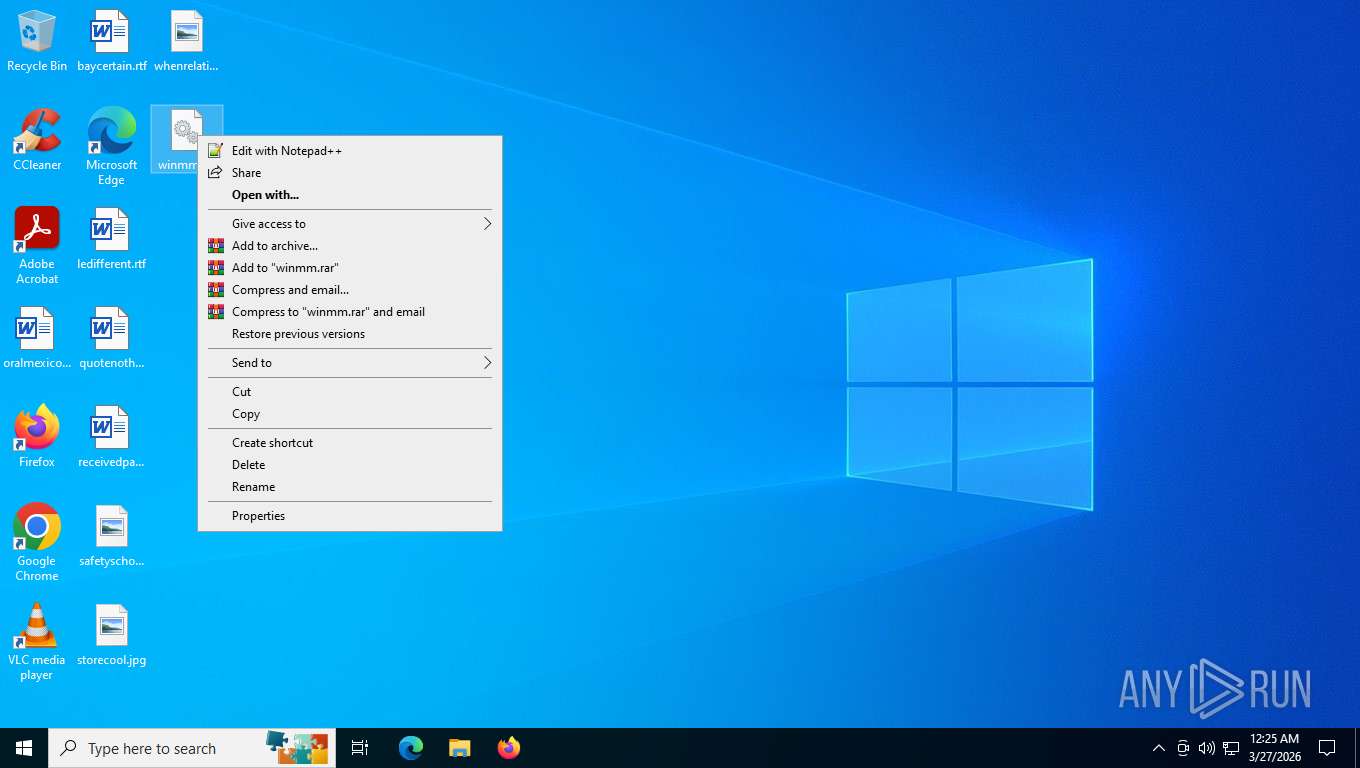
Task: Open File Explorer from the taskbar
Action: 459,748
